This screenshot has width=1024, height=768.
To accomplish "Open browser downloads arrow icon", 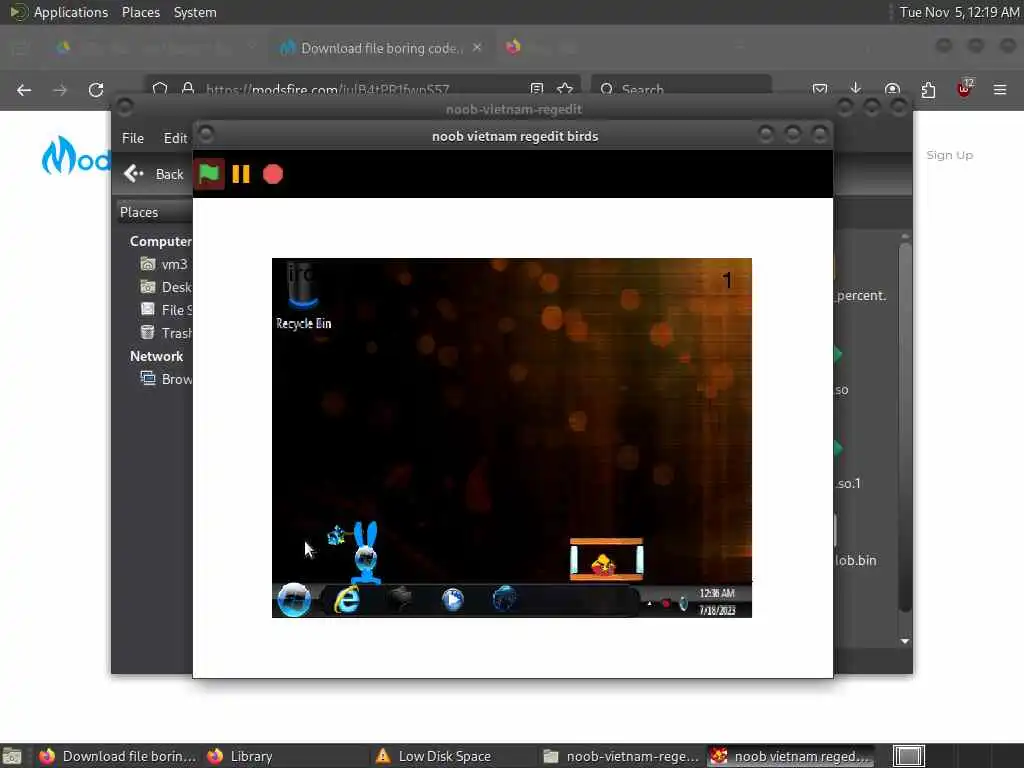I will click(x=856, y=89).
